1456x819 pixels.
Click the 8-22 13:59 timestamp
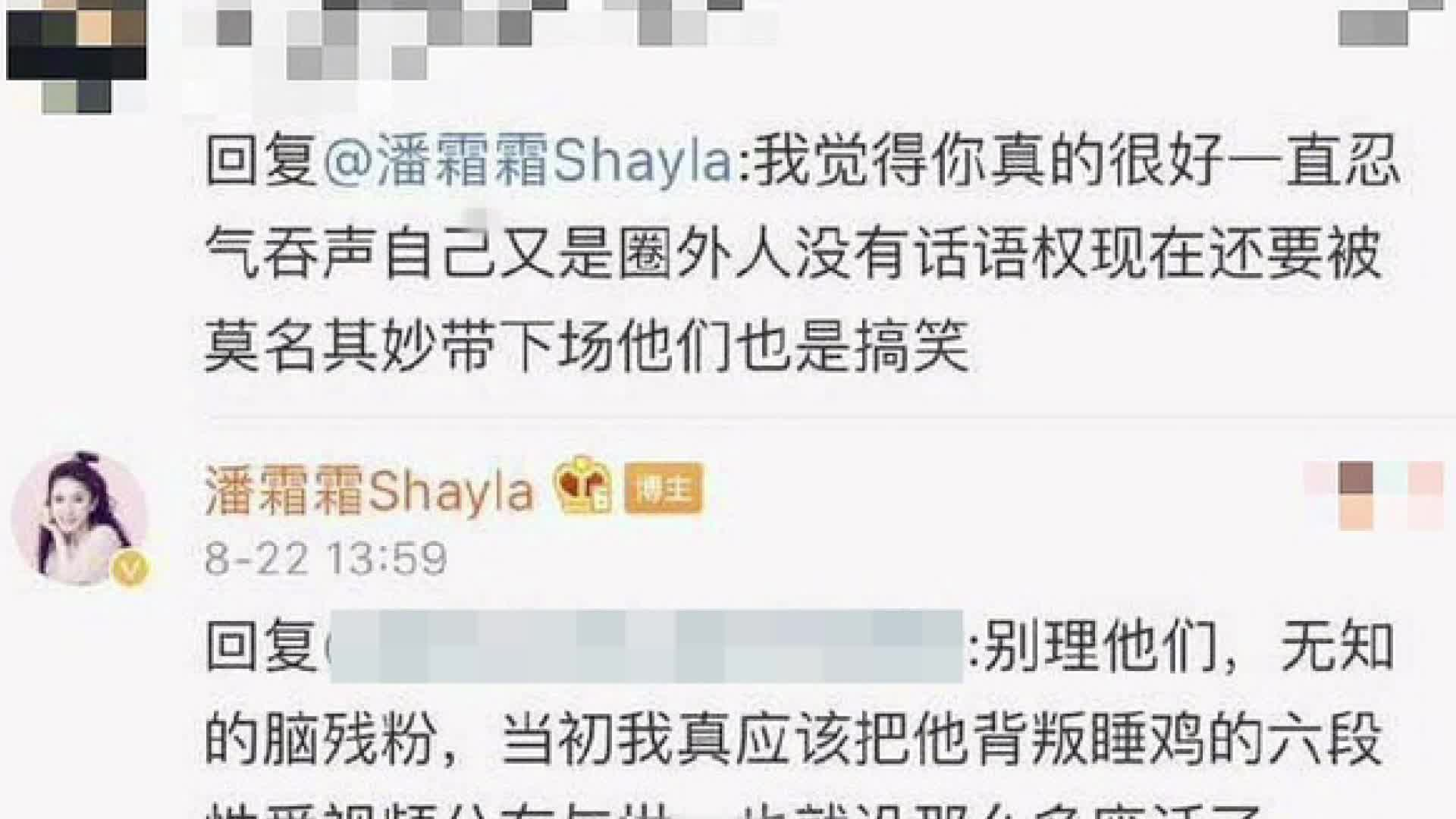[x=326, y=559]
